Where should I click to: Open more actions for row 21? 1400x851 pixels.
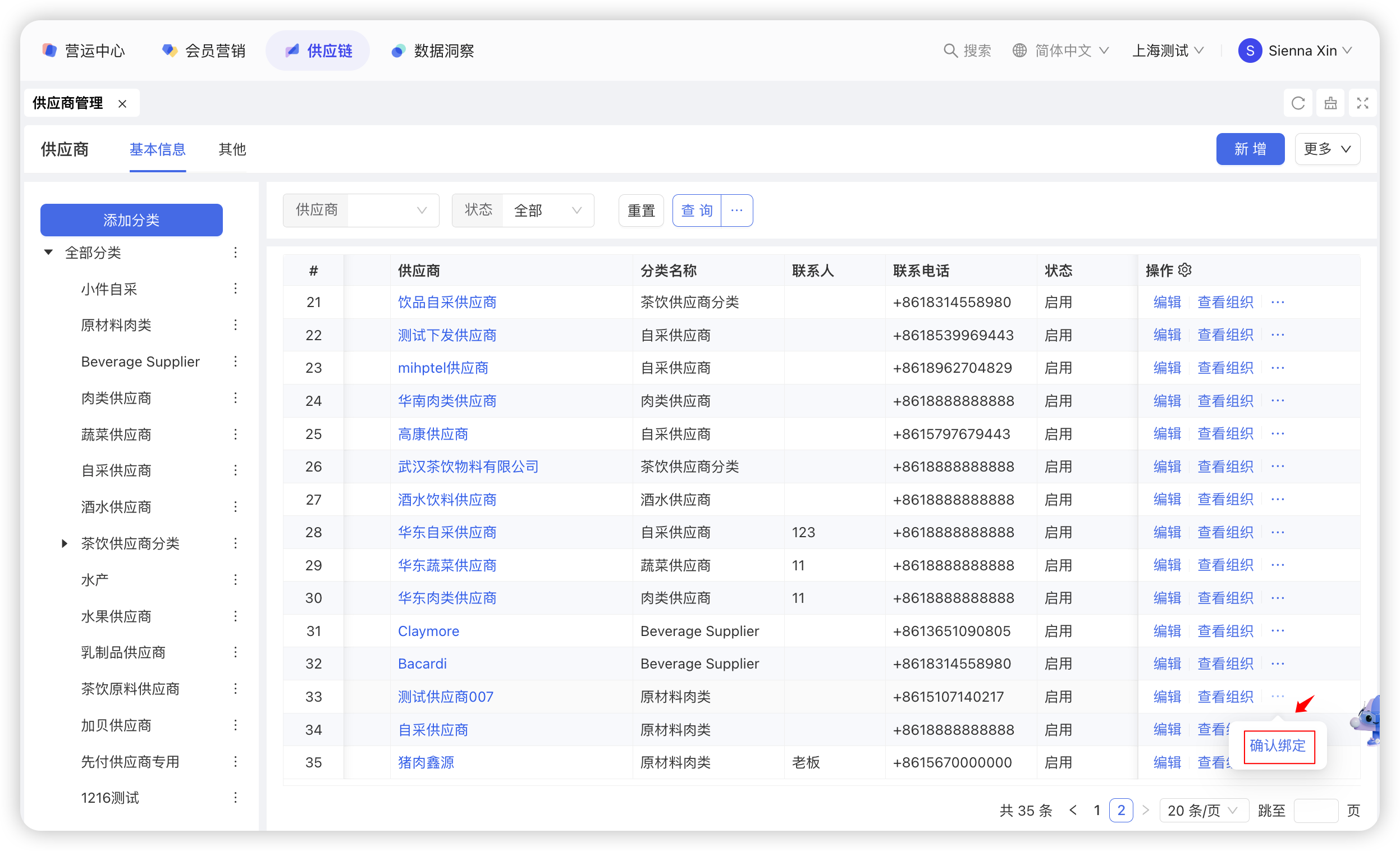coord(1278,302)
